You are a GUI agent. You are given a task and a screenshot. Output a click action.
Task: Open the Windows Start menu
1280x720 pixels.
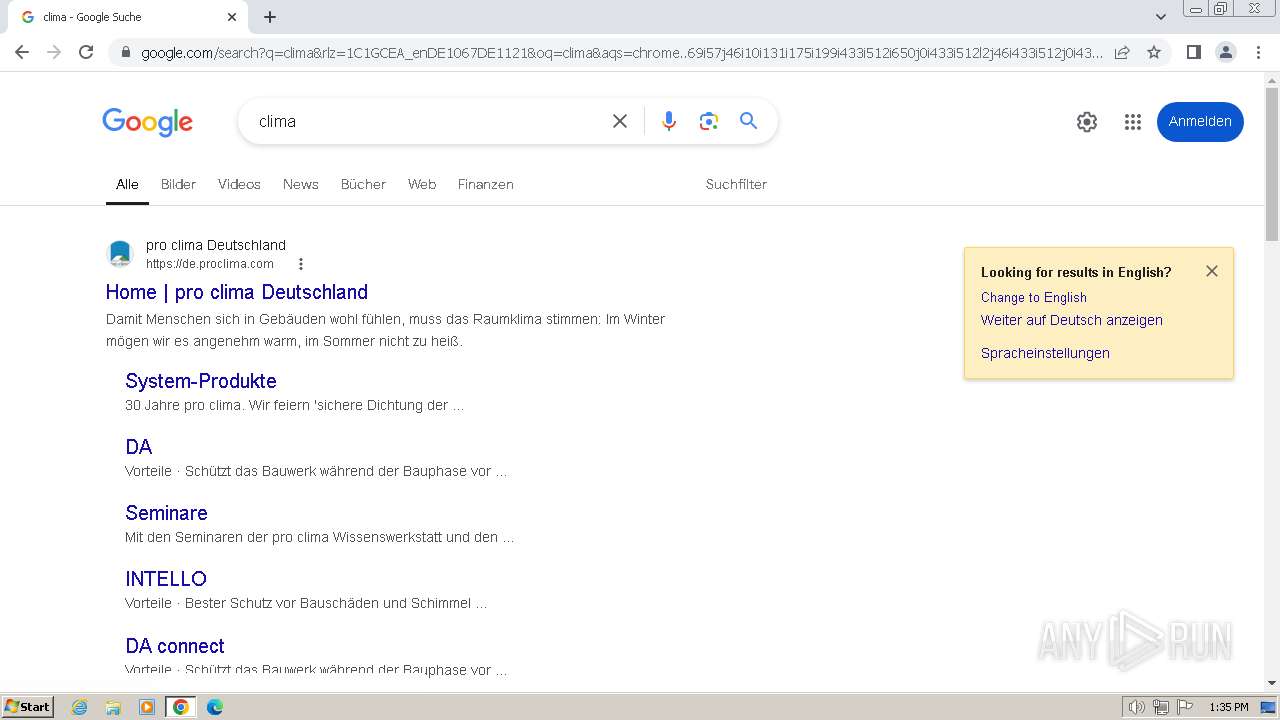[x=28, y=706]
